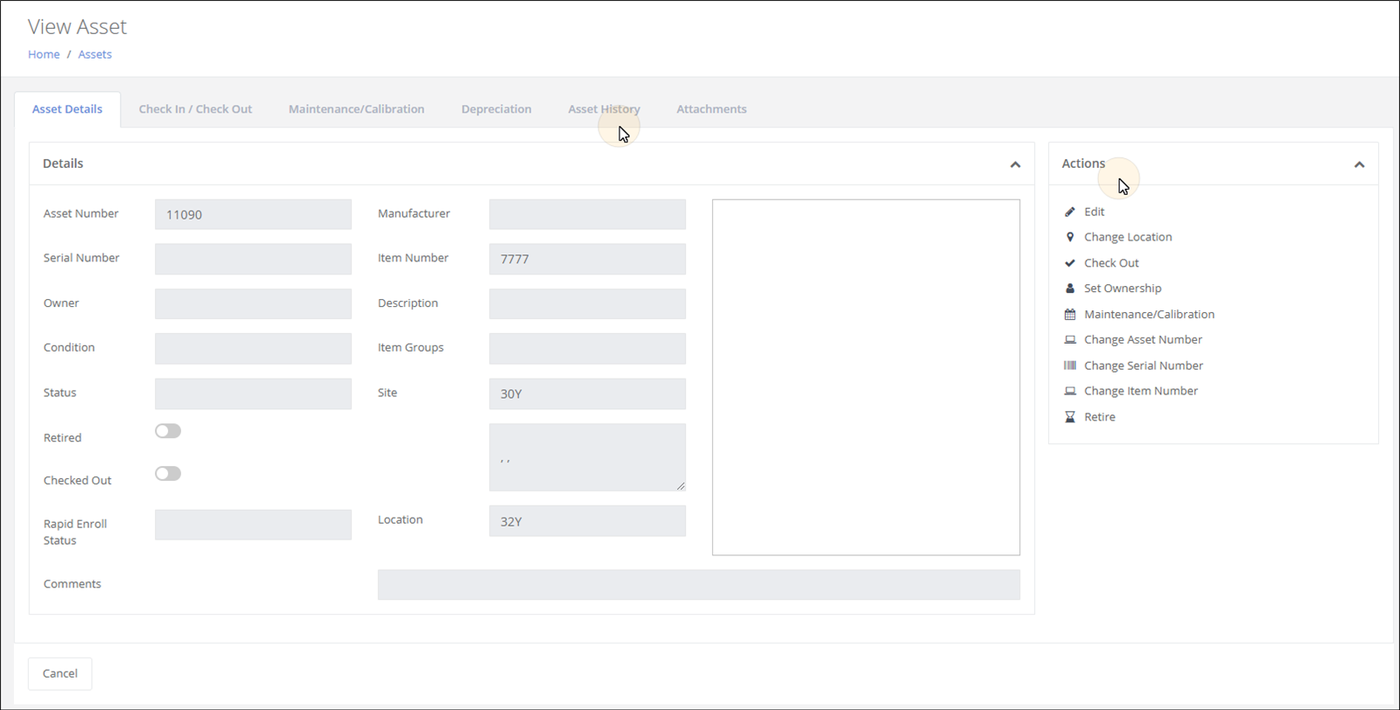Click the Comments field
This screenshot has height=710, width=1400.
pyautogui.click(x=698, y=585)
